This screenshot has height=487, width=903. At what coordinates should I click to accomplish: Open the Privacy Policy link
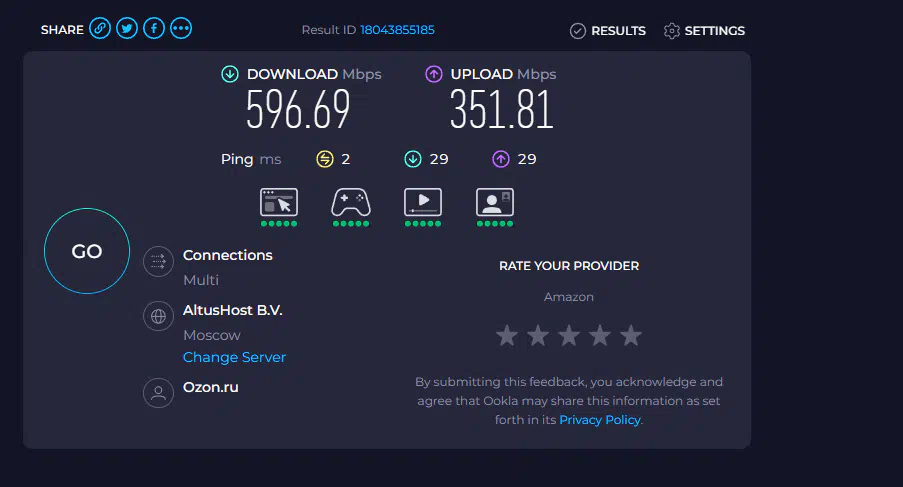click(x=600, y=420)
